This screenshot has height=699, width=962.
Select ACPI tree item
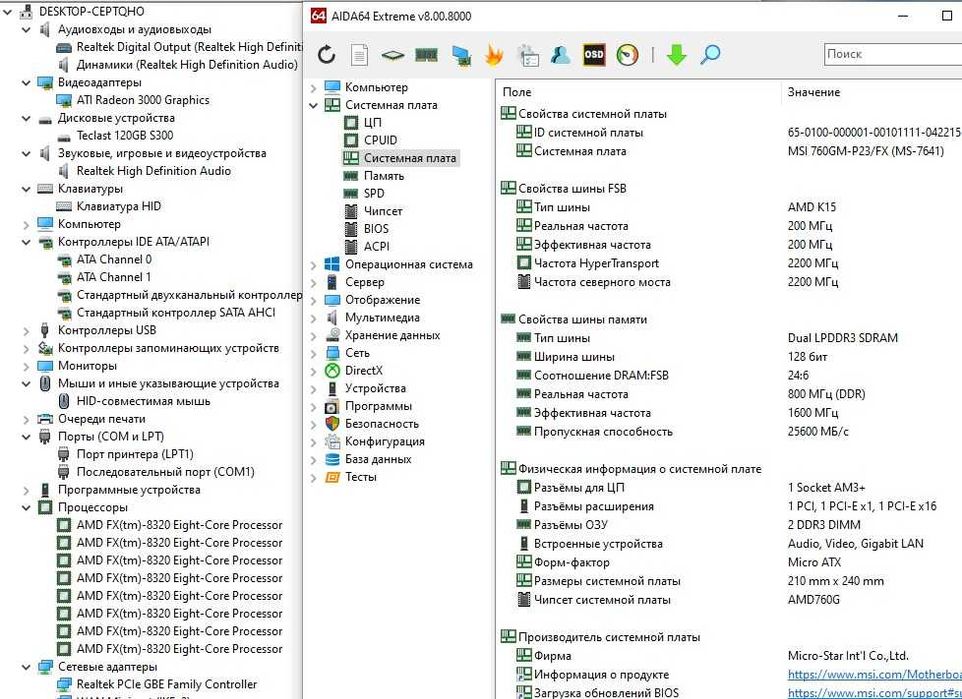coord(377,247)
